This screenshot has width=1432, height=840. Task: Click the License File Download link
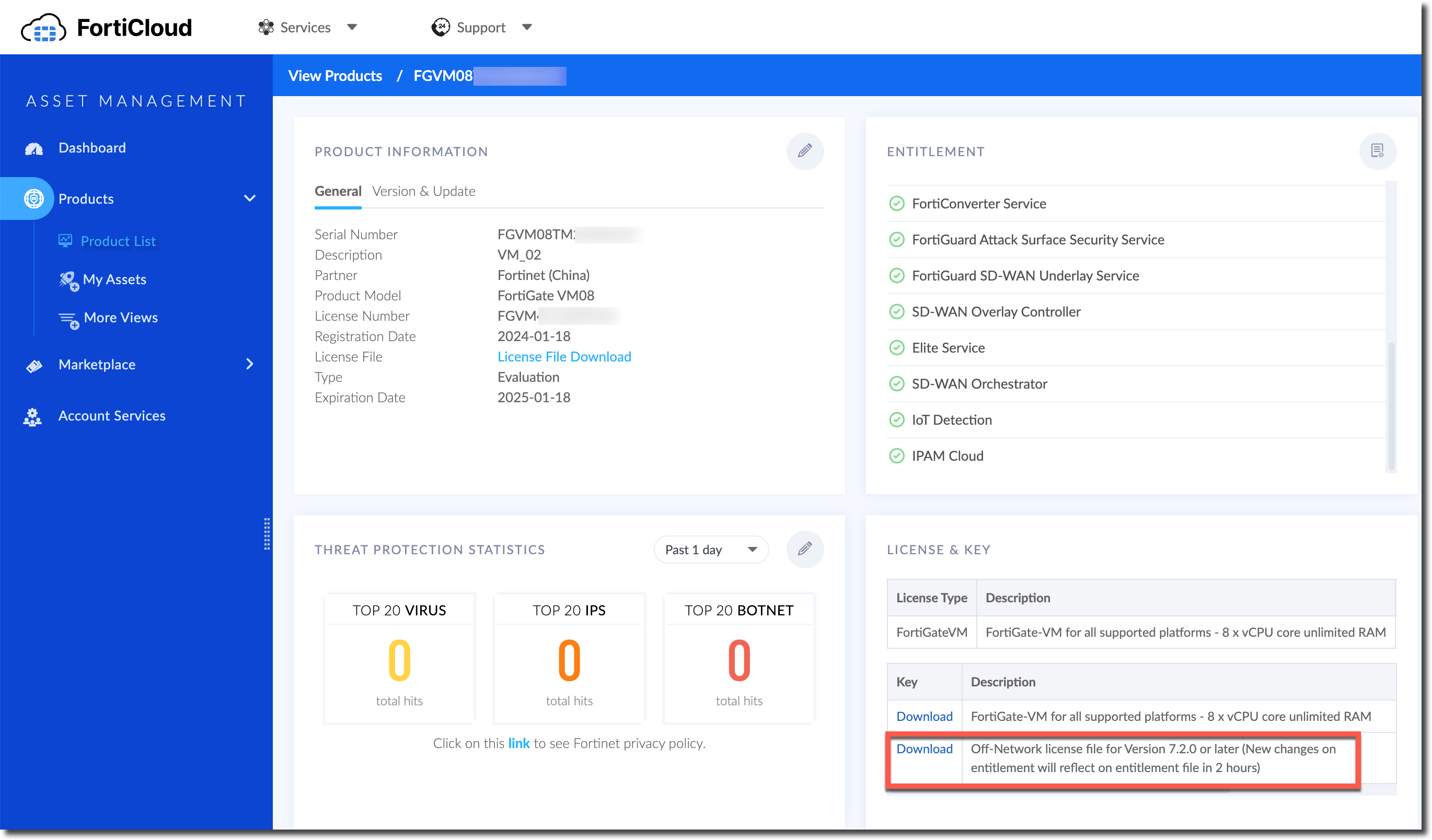click(564, 357)
